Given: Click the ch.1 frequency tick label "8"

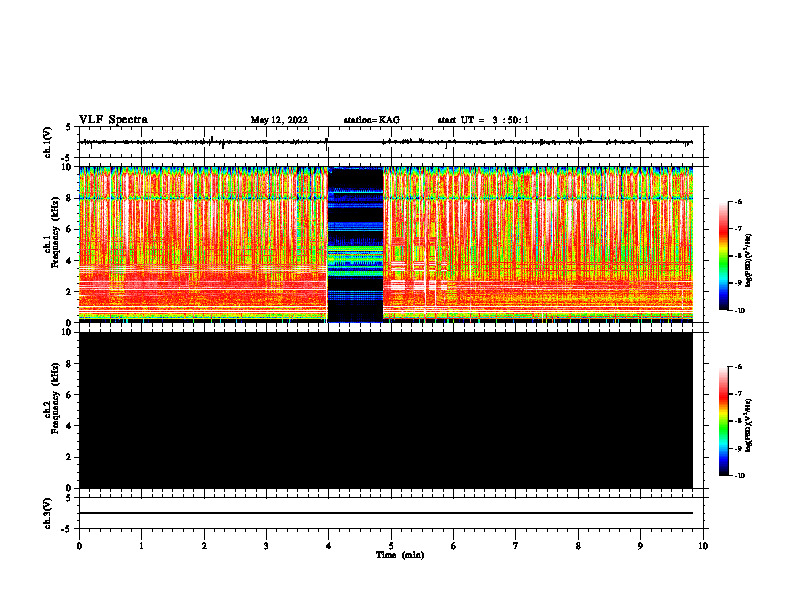Looking at the screenshot, I should pyautogui.click(x=70, y=198).
